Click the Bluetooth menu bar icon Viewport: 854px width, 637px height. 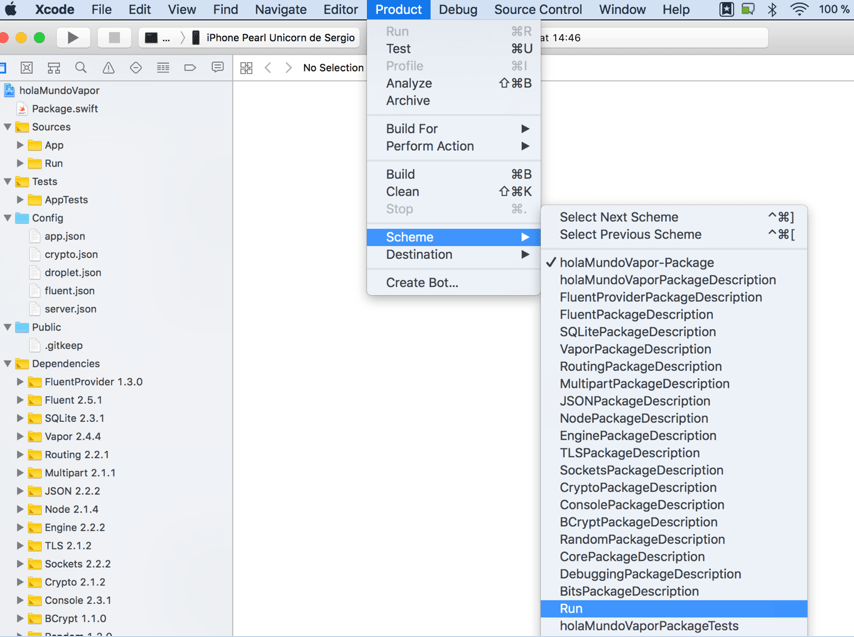point(772,9)
